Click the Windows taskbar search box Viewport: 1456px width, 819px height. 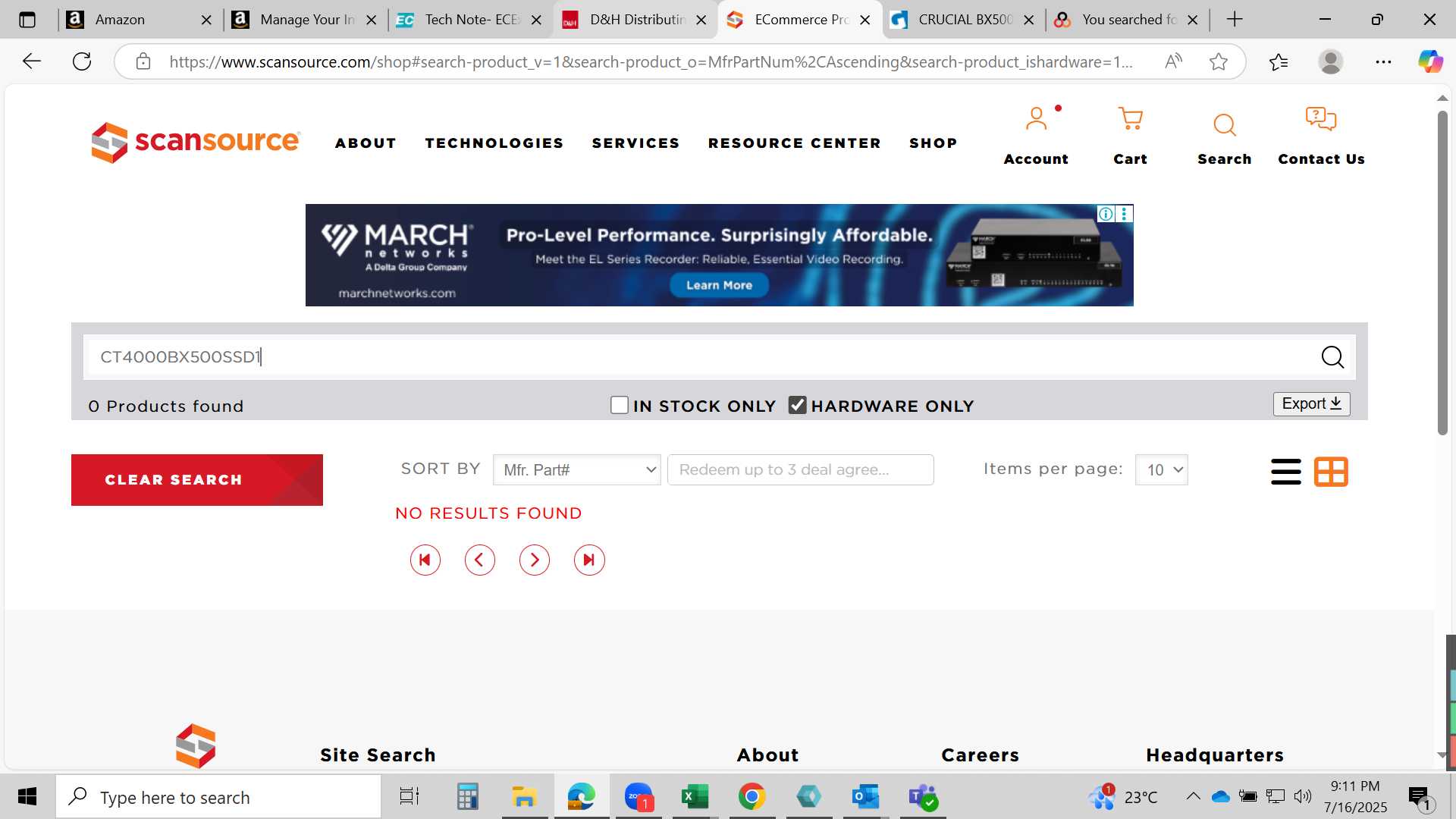click(218, 796)
